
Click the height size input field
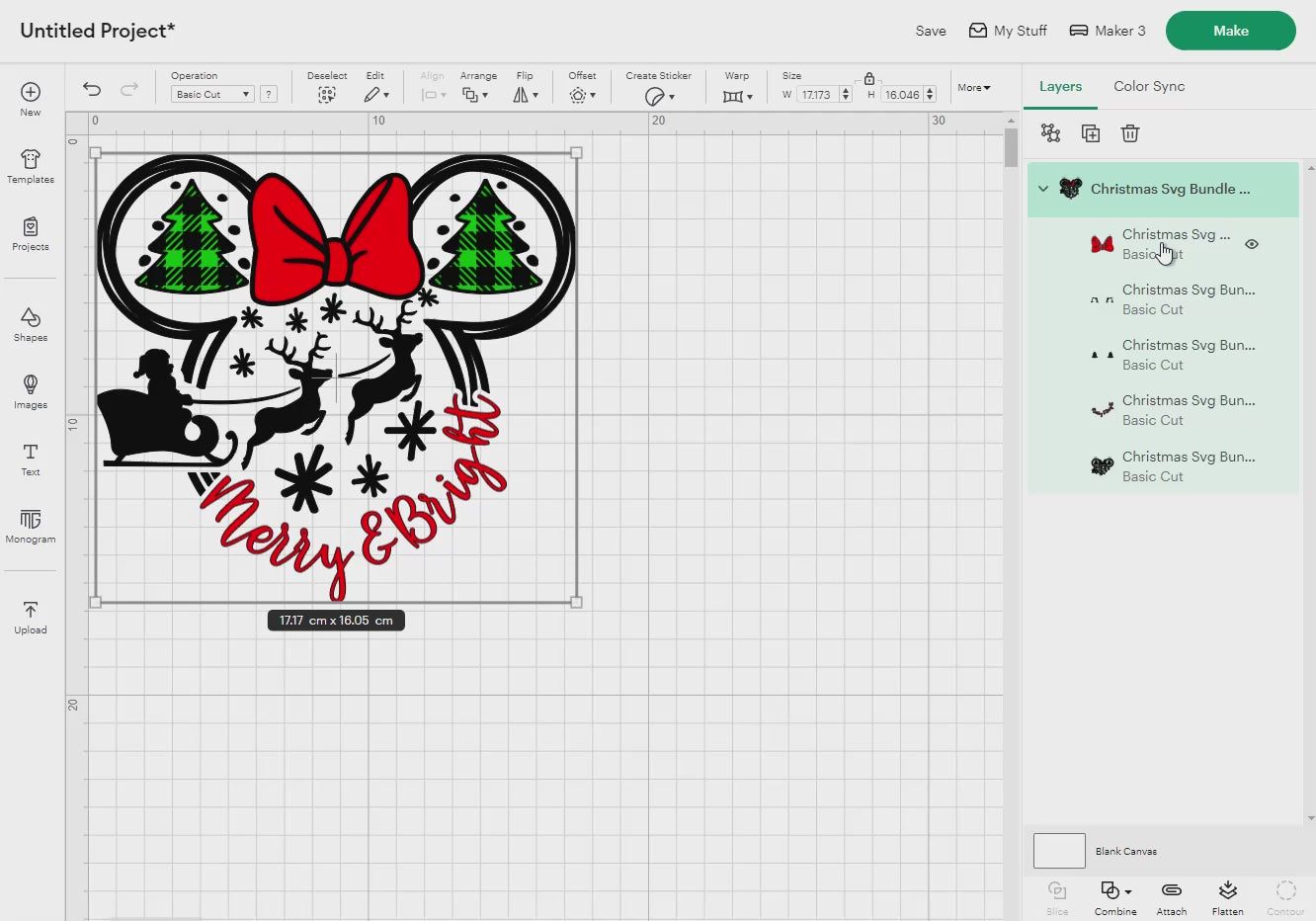click(902, 95)
